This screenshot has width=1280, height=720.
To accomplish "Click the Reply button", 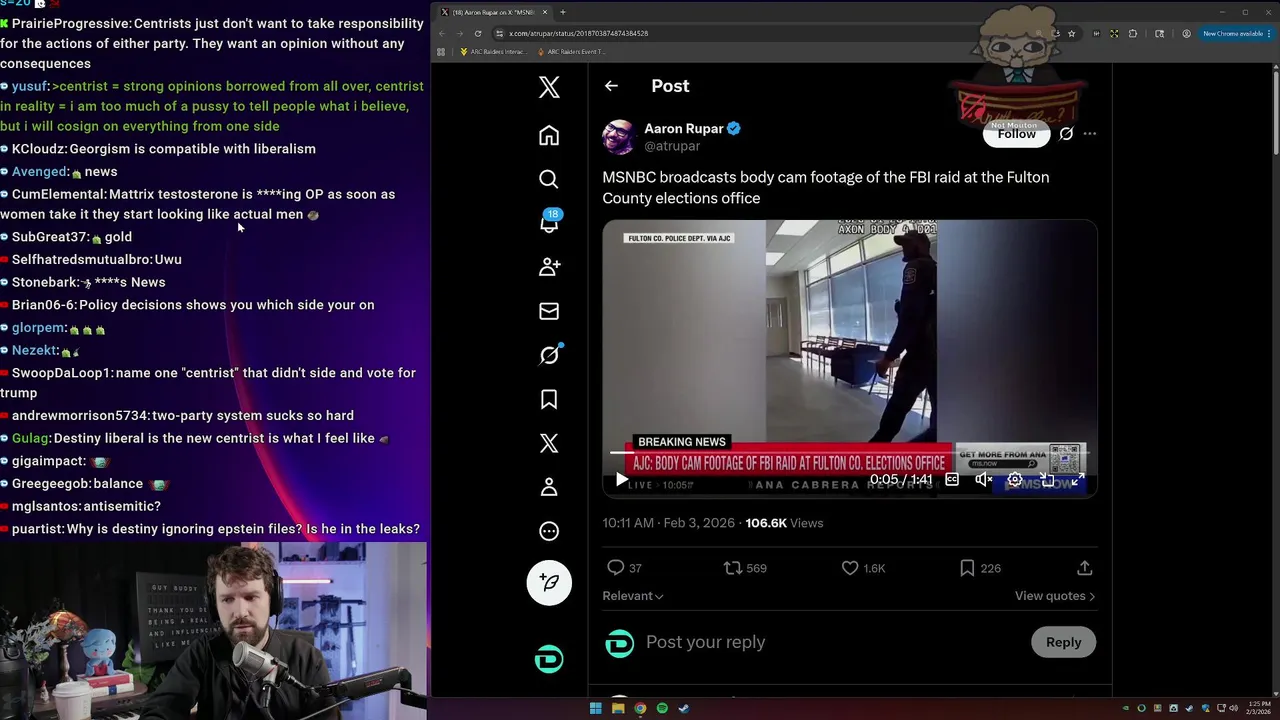I will pyautogui.click(x=1063, y=642).
